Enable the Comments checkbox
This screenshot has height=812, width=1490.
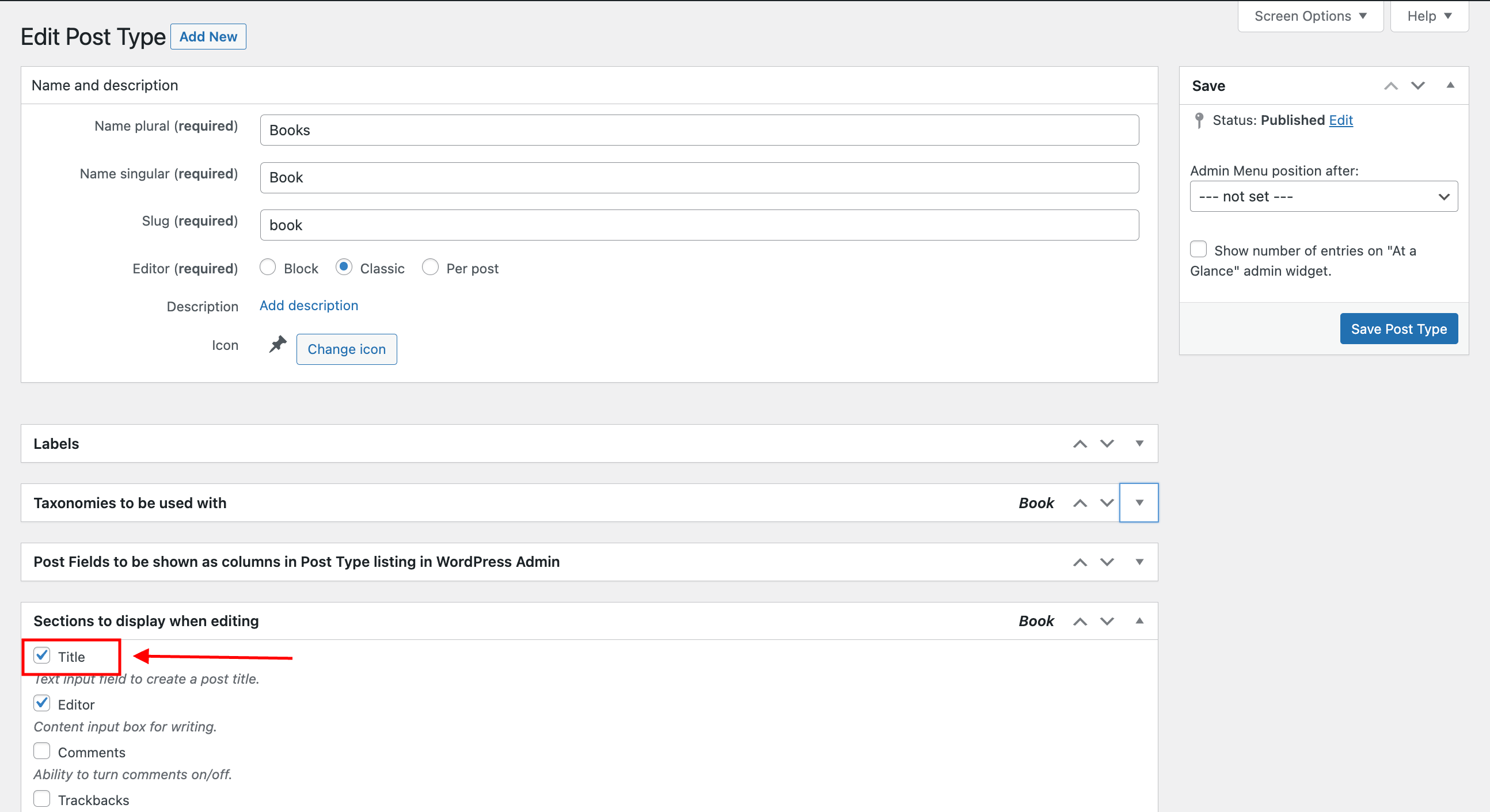tap(41, 751)
